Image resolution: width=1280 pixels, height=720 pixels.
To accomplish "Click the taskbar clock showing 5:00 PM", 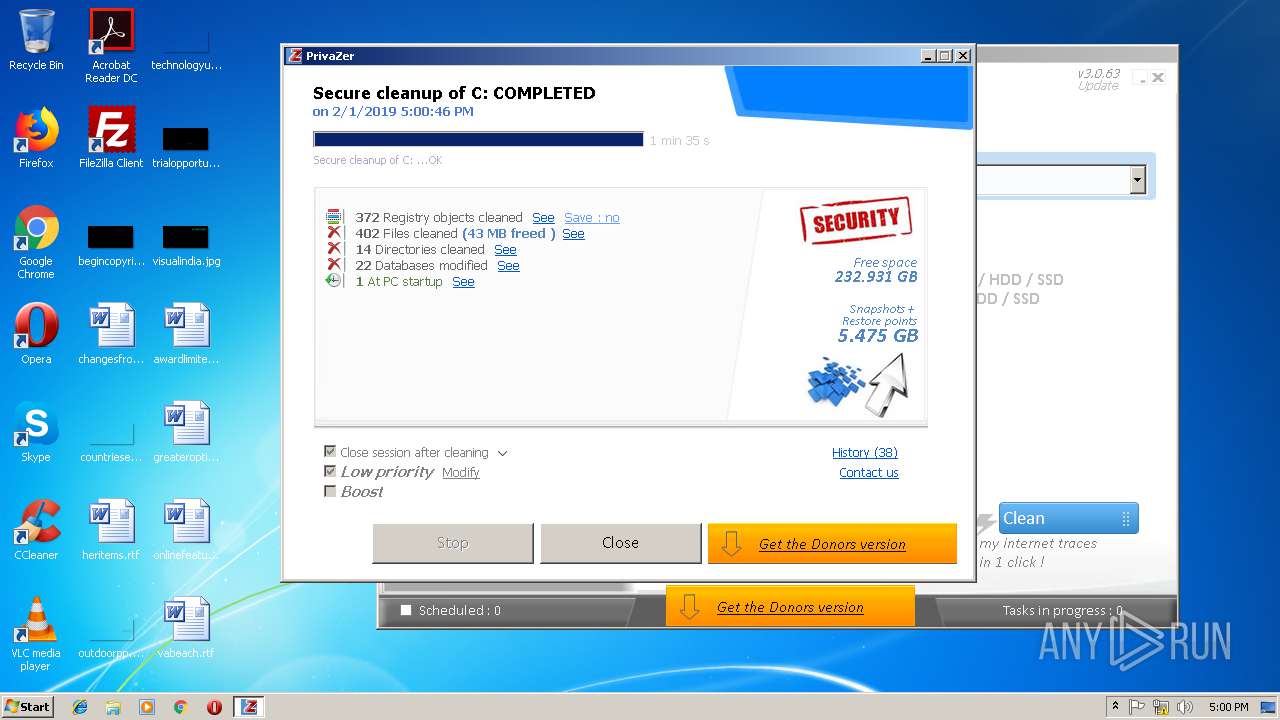I will pos(1228,707).
